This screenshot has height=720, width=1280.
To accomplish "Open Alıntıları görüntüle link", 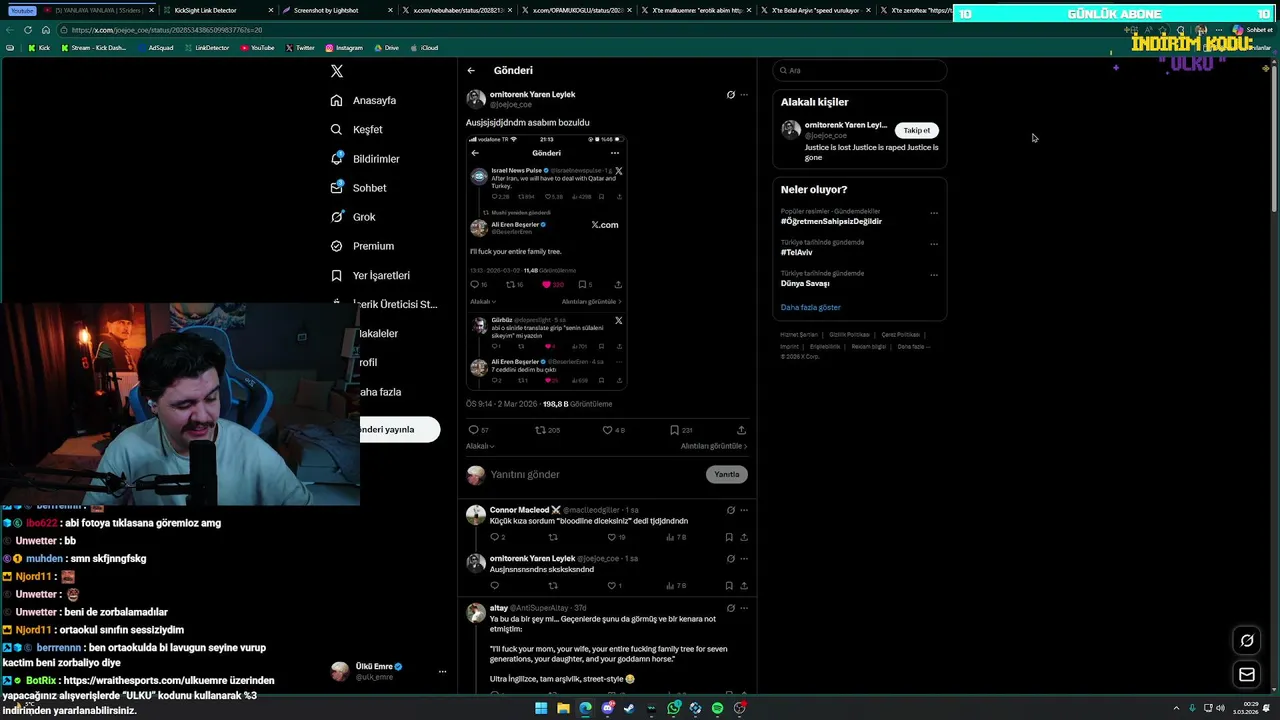I will [714, 446].
